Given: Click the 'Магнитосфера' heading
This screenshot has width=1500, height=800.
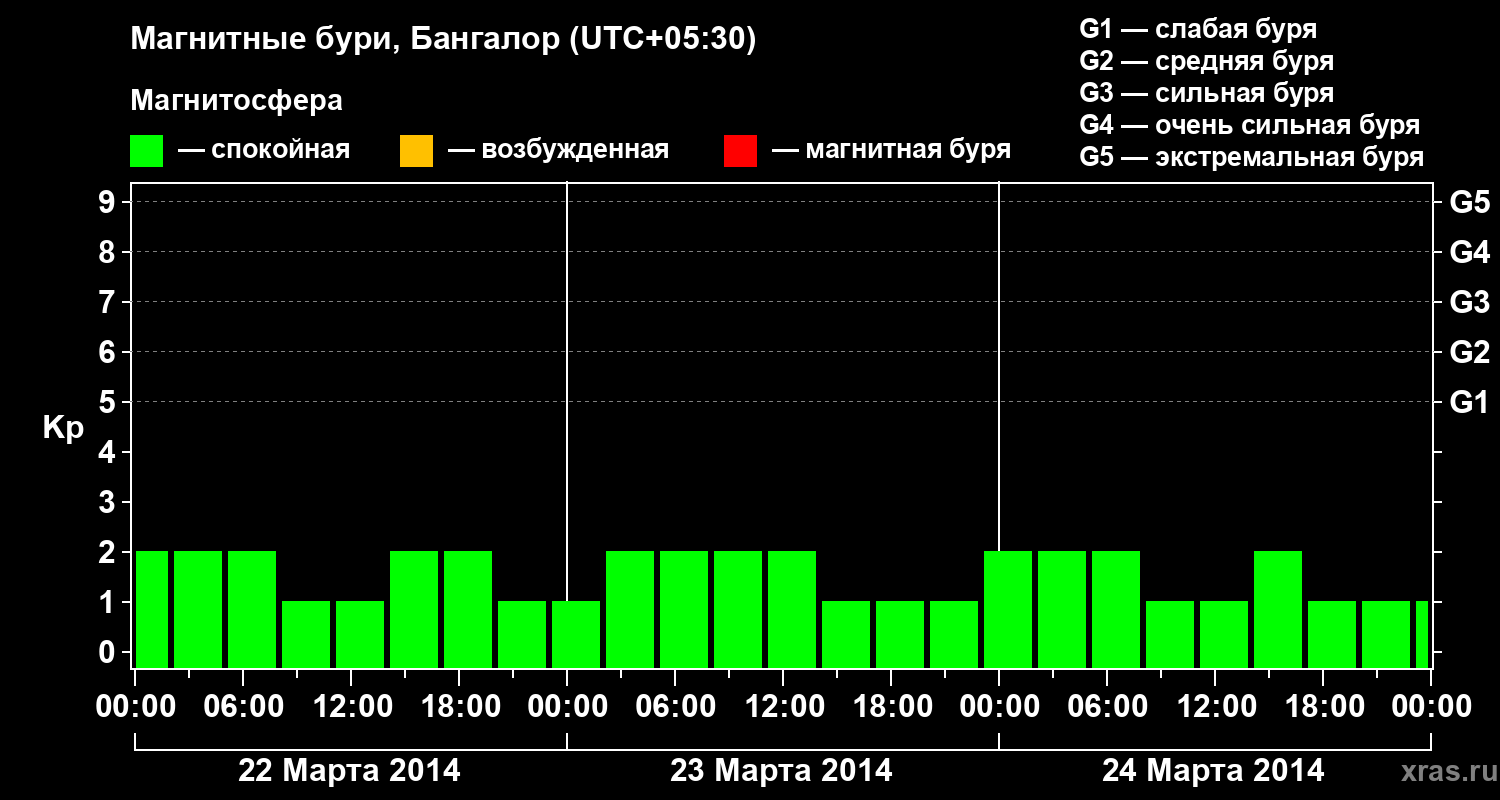Looking at the screenshot, I should [237, 101].
